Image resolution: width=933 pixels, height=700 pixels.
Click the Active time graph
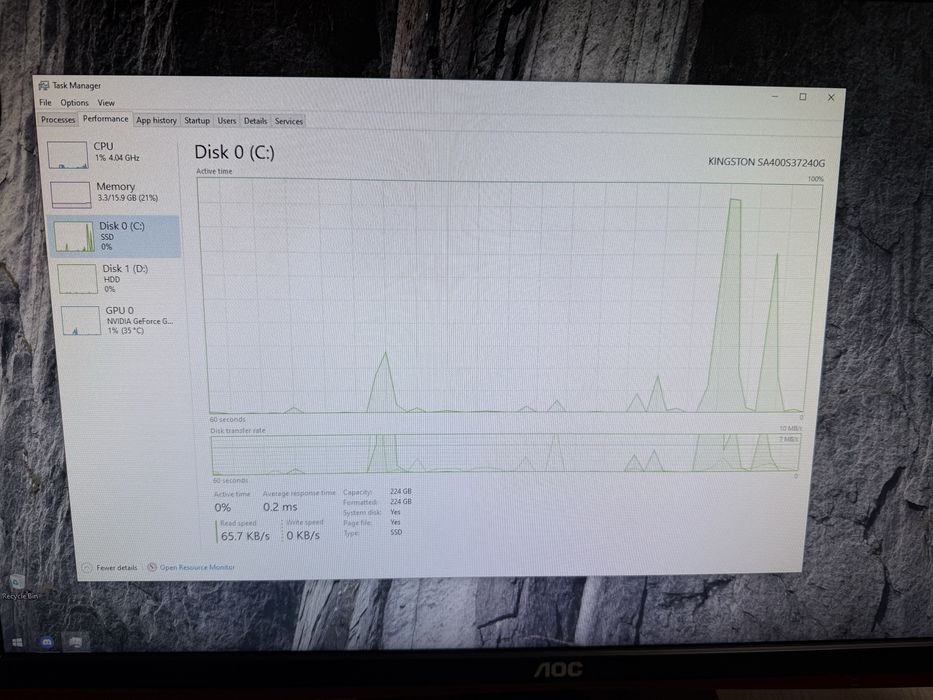pyautogui.click(x=511, y=296)
